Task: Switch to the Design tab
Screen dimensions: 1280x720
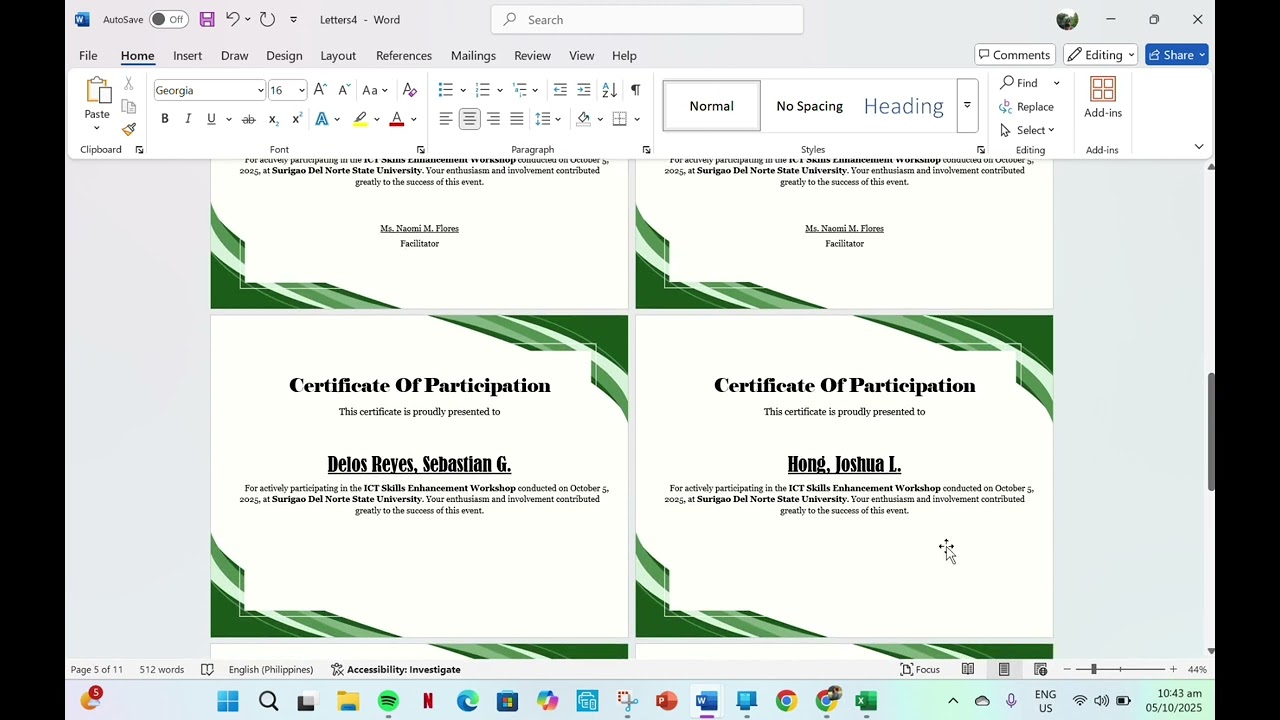Action: (284, 56)
